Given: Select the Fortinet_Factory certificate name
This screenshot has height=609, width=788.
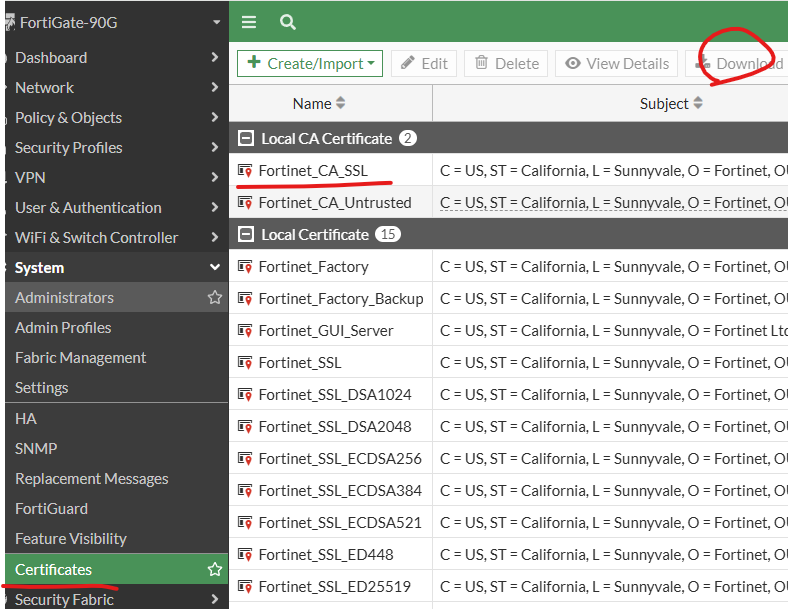Looking at the screenshot, I should [x=314, y=267].
